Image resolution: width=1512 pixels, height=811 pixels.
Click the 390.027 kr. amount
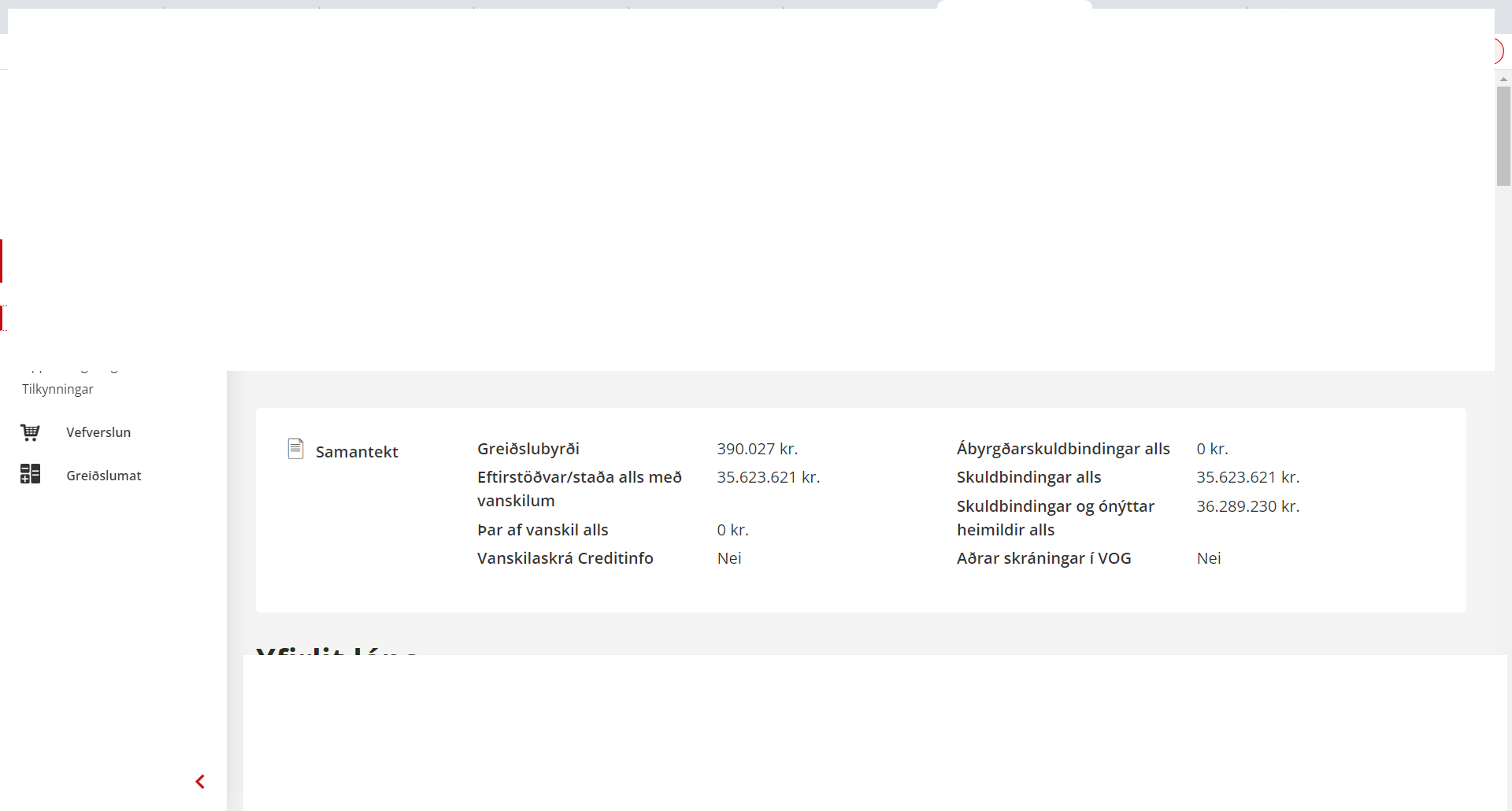[x=757, y=449]
